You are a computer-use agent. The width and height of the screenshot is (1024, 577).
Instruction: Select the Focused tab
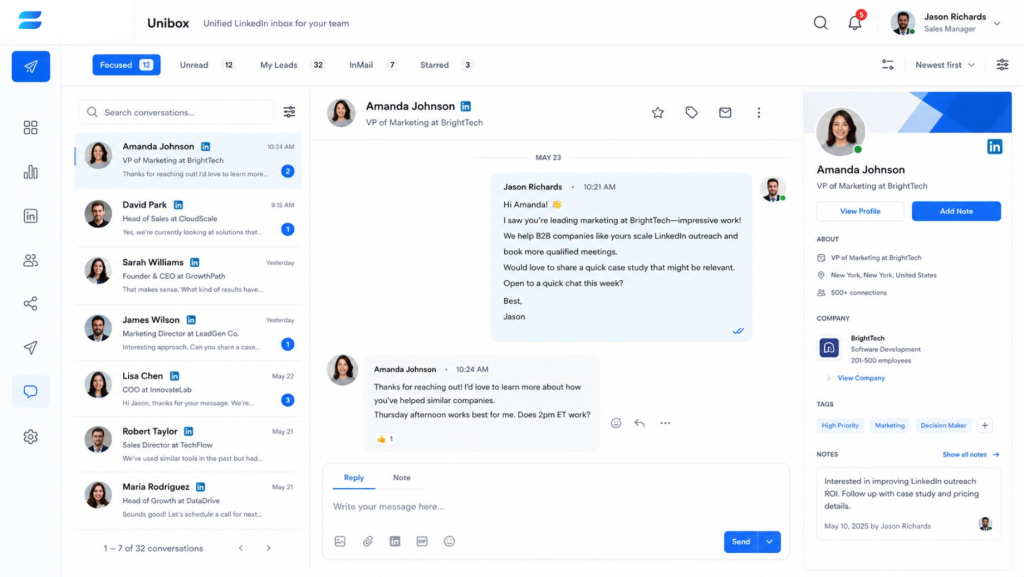[126, 65]
